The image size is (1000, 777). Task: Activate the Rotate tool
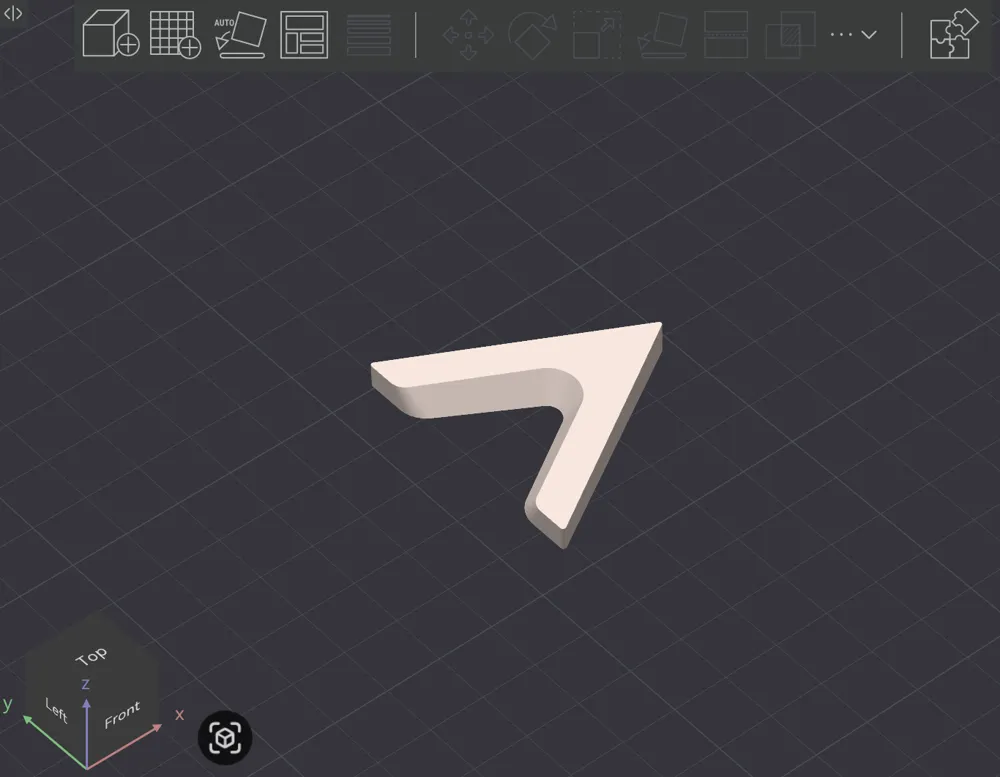[533, 34]
